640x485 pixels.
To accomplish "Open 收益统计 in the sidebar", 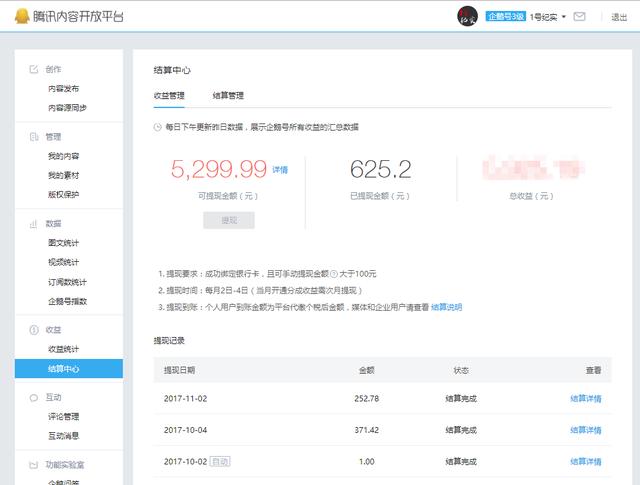I will pyautogui.click(x=63, y=349).
